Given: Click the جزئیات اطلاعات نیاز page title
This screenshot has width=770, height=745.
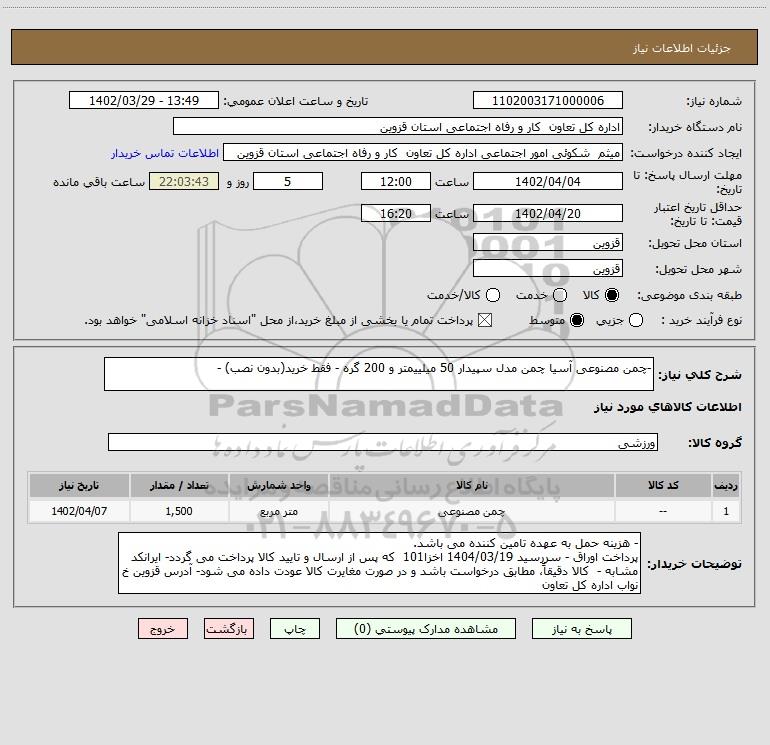Looking at the screenshot, I should point(682,48).
